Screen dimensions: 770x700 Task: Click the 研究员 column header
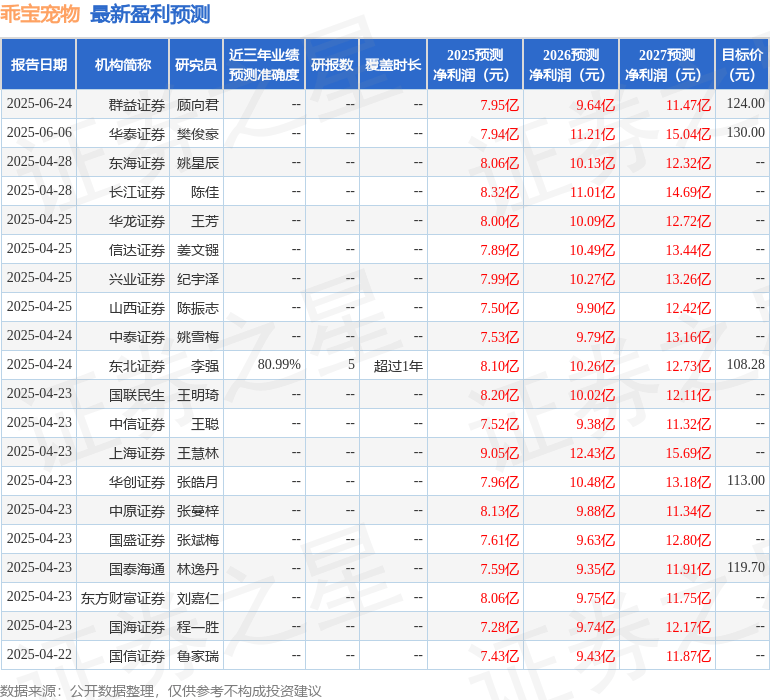(x=196, y=64)
